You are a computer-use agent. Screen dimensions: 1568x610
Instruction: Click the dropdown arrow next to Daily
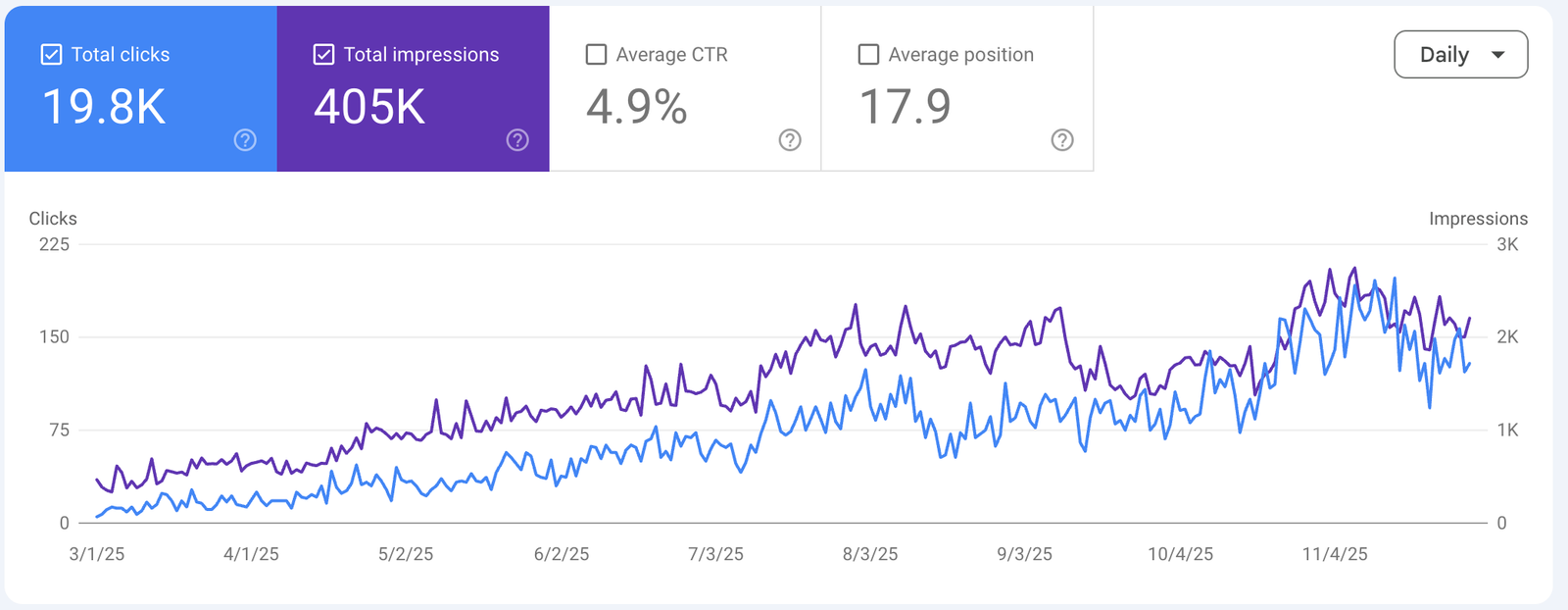point(1497,55)
